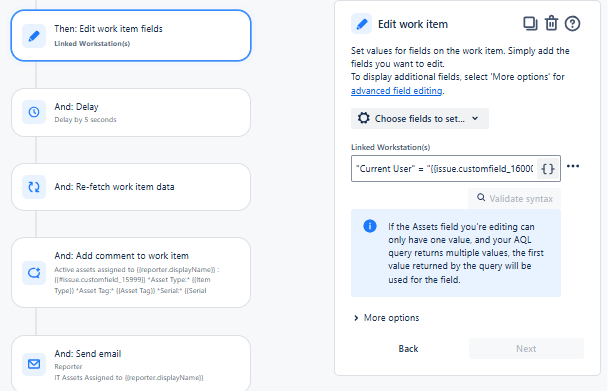Click the refresh arrows icon on the Re-fetch step
The width and height of the screenshot is (608, 391).
click(x=34, y=187)
